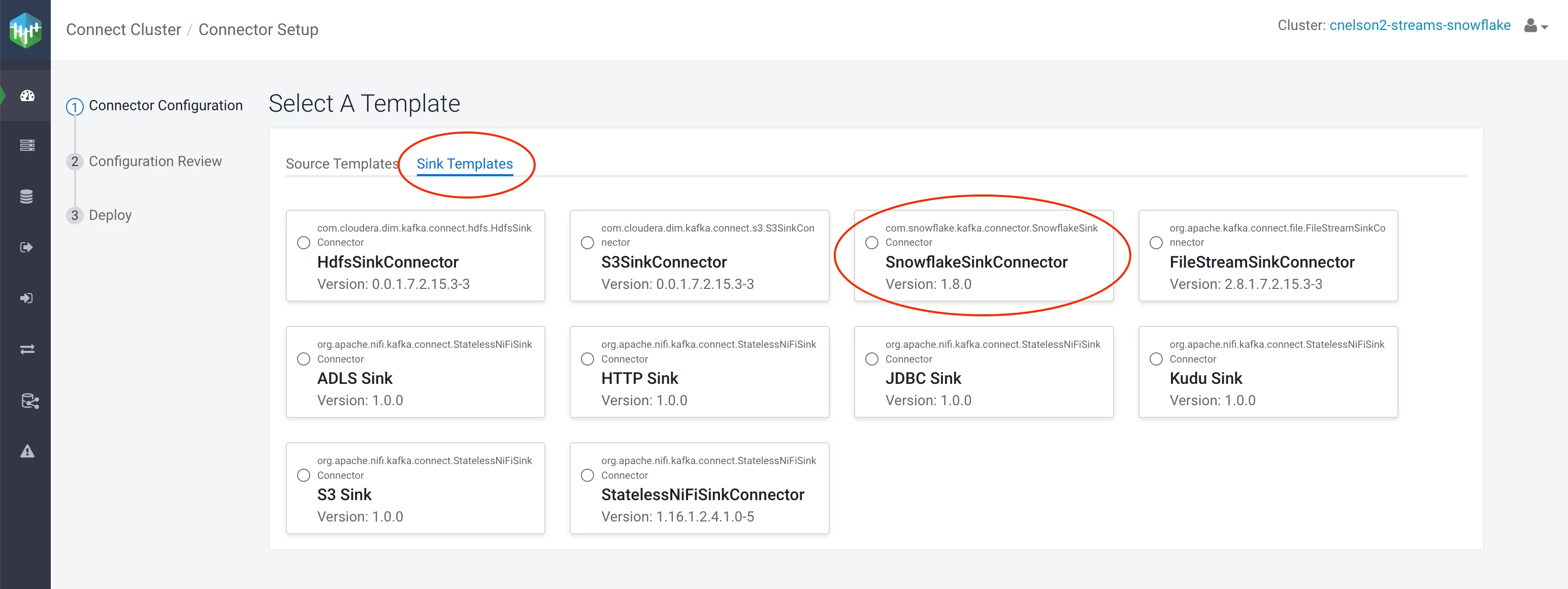Viewport: 1568px width, 589px height.
Task: Click SnowflakeSinkConnector title text
Action: pos(976,262)
